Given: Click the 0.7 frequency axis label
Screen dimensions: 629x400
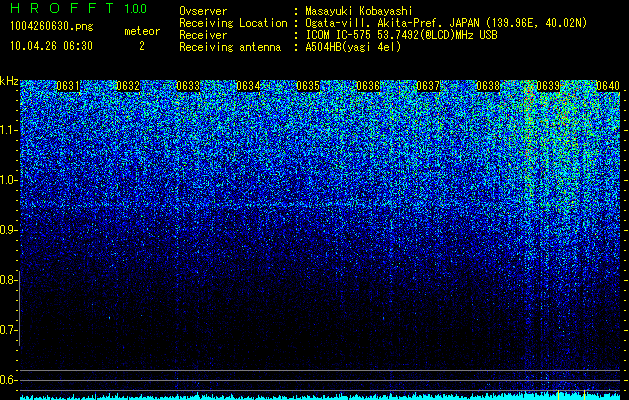Looking at the screenshot, I should tap(8, 330).
